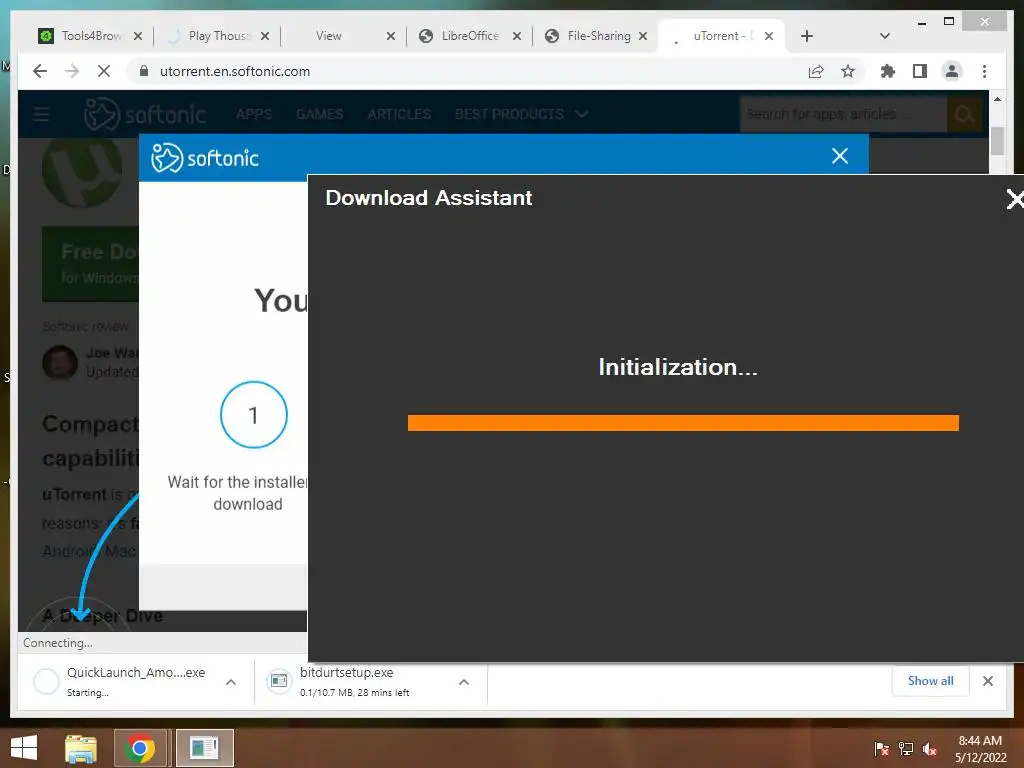Open the Extensions puzzle icon
Viewport: 1024px width, 768px height.
click(x=888, y=71)
